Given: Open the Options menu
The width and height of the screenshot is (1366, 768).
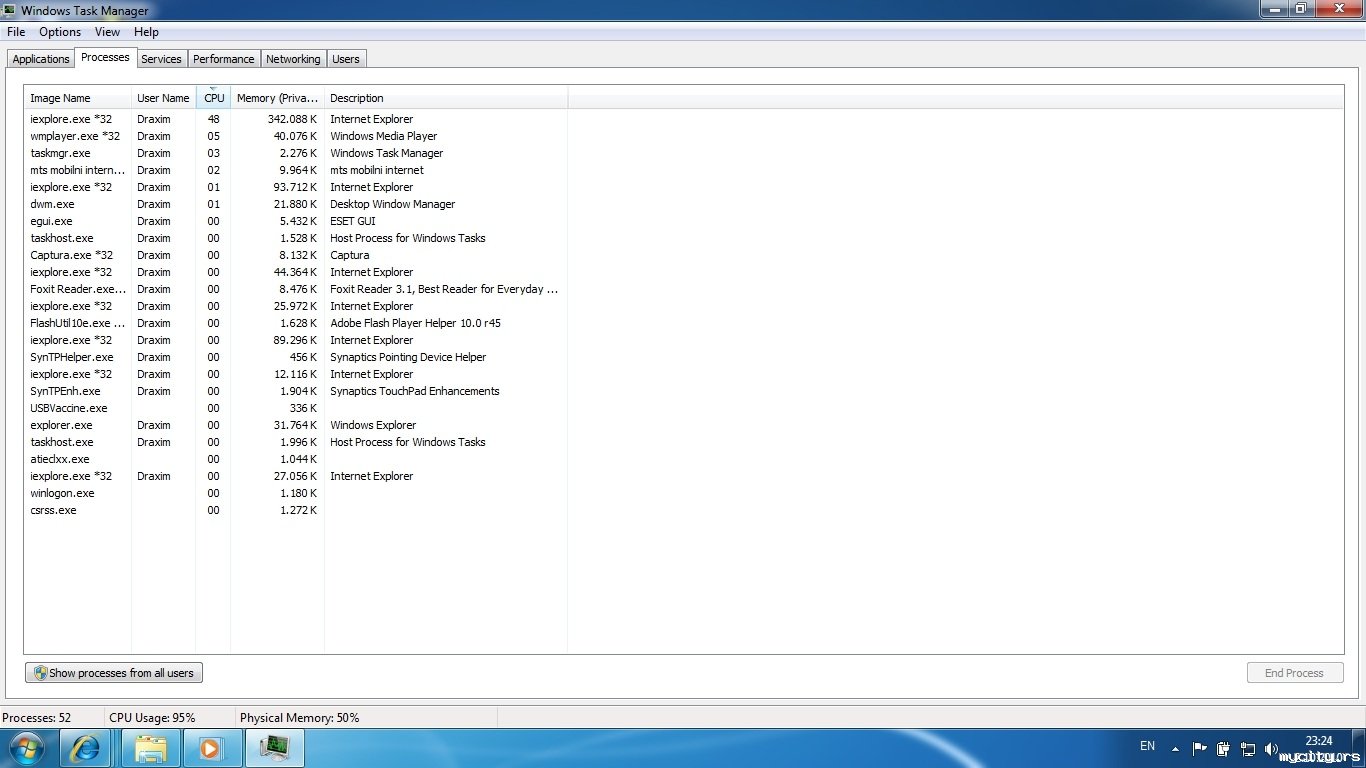Looking at the screenshot, I should click(60, 32).
